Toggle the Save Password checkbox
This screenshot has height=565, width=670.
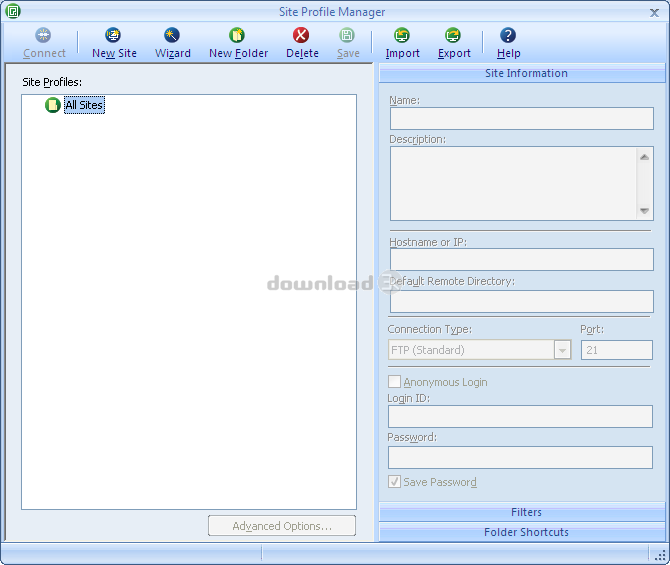pos(395,482)
